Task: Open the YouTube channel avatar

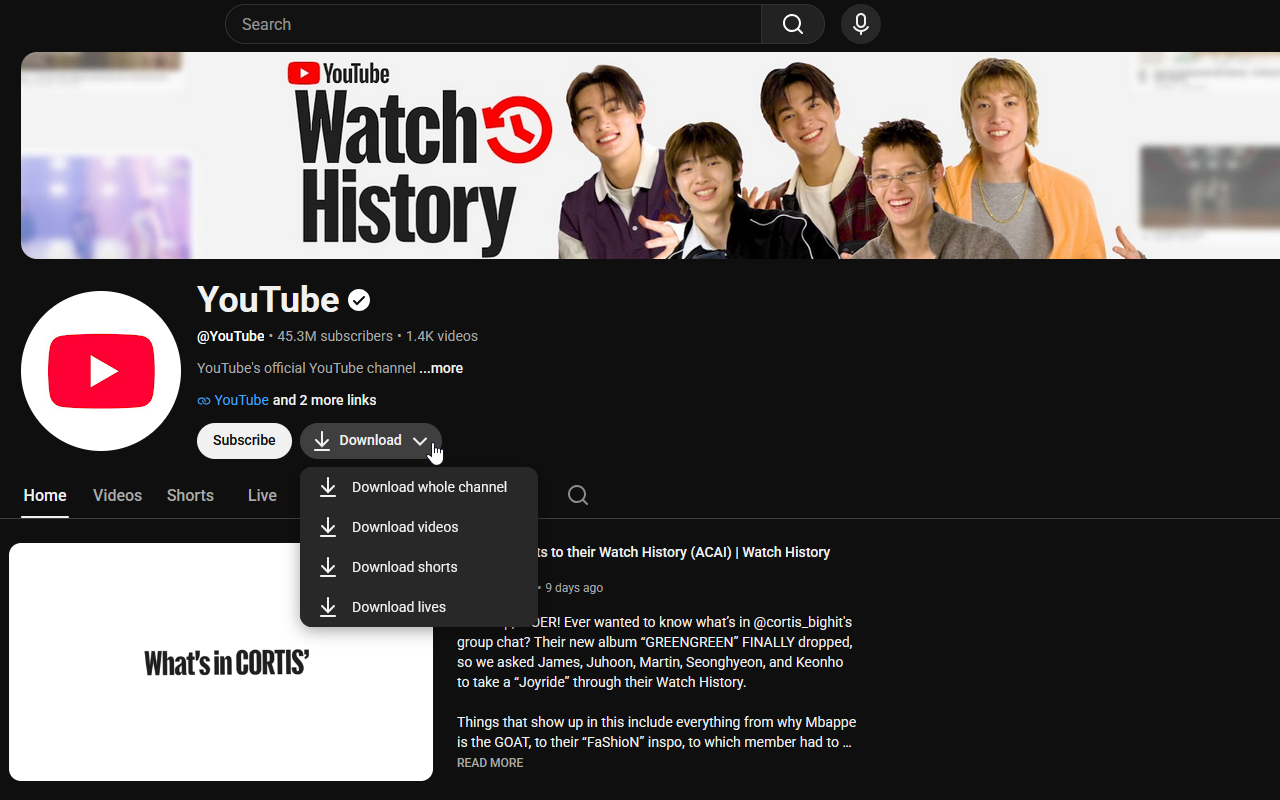Action: 101,371
